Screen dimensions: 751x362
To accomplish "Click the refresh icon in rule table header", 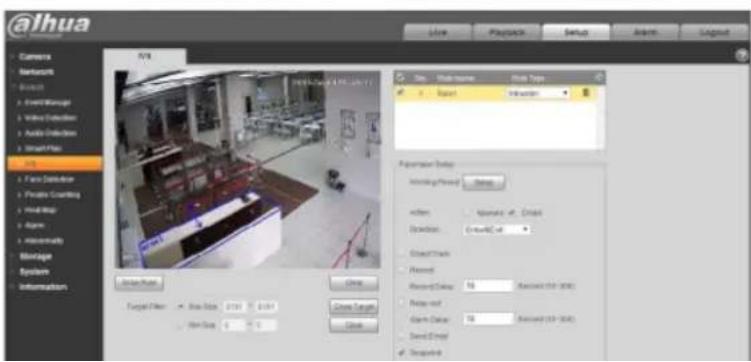I will 400,78.
